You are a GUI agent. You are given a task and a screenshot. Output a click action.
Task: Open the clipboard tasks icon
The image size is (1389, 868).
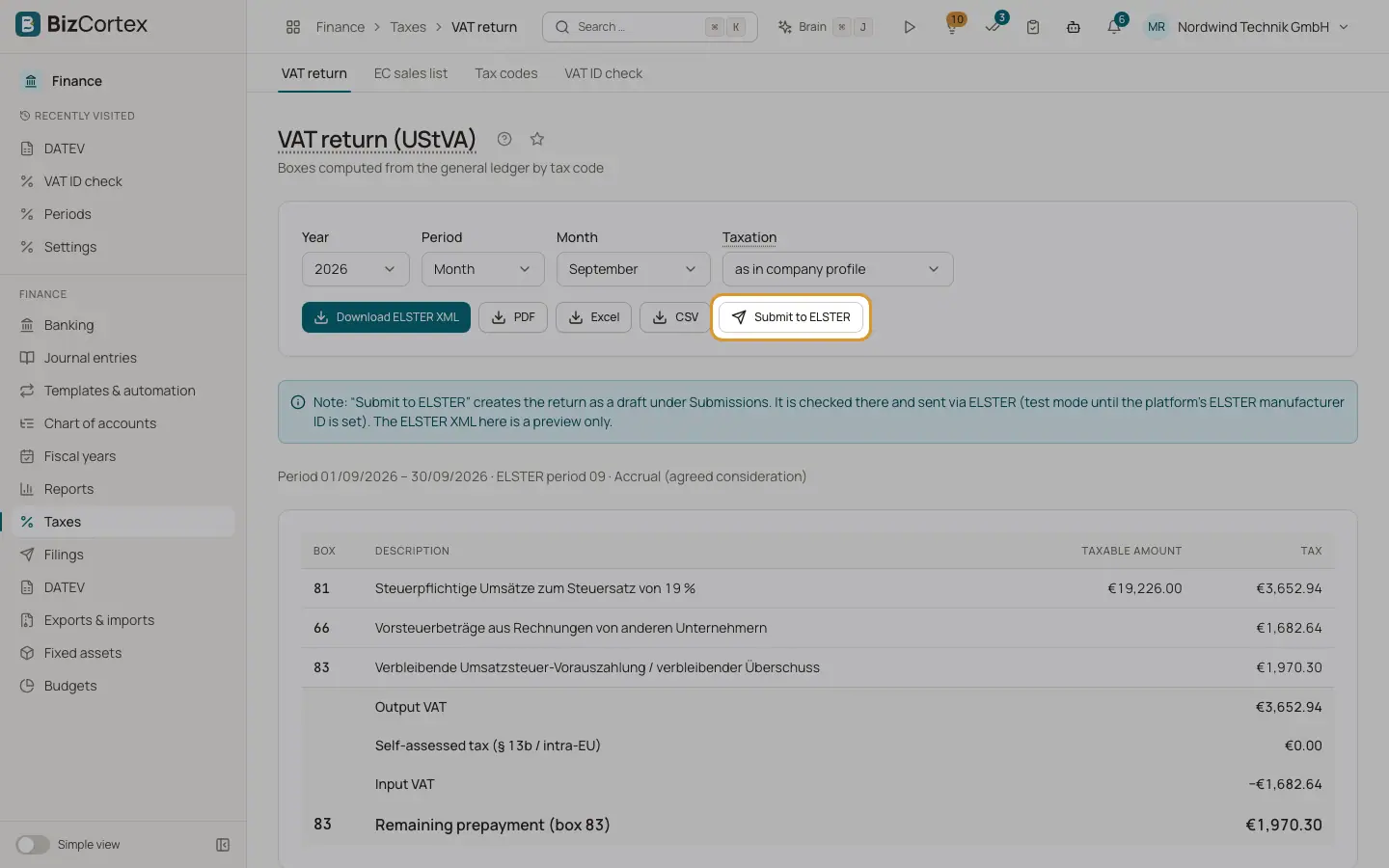point(1033,27)
